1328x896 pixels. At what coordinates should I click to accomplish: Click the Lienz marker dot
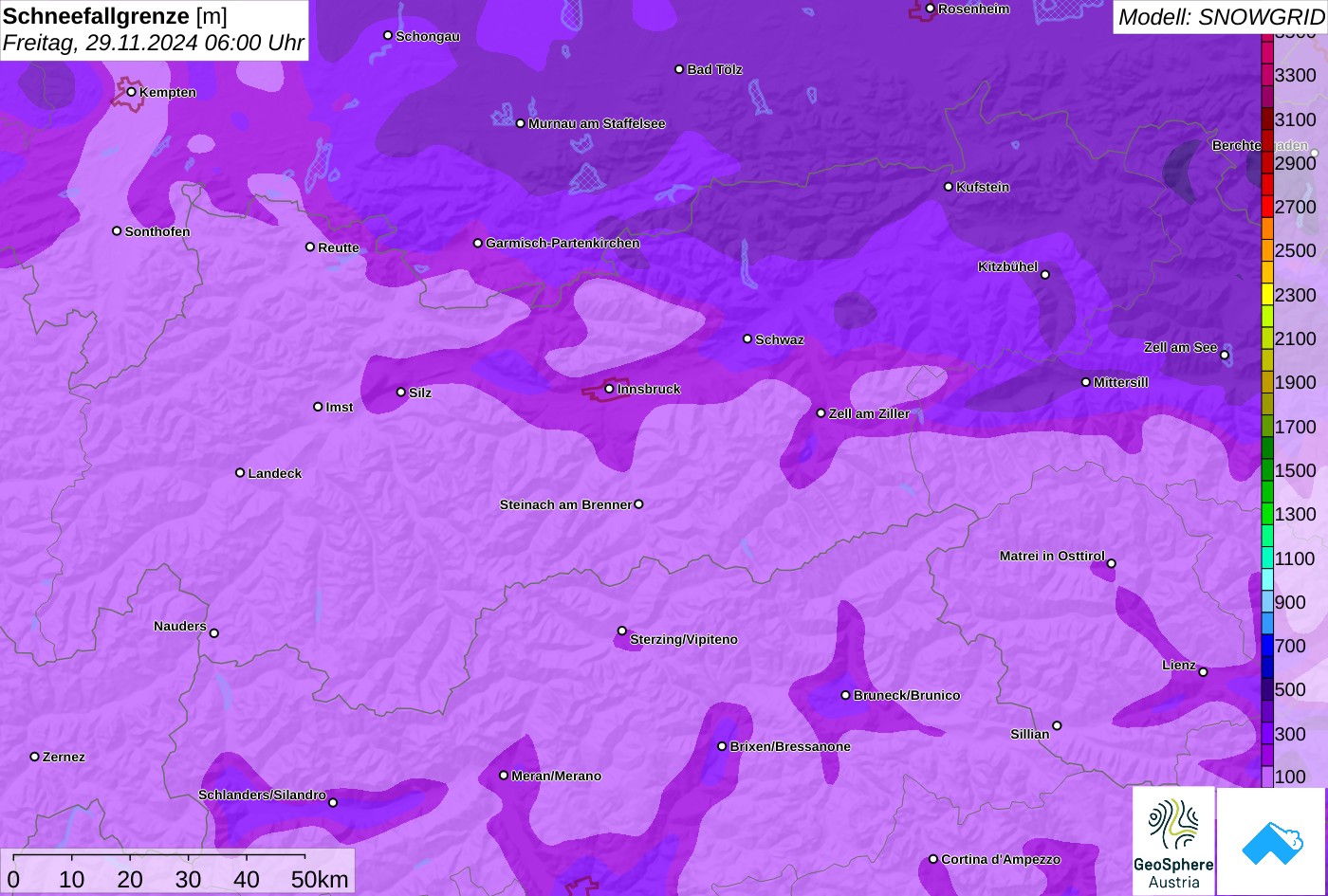click(x=1203, y=672)
